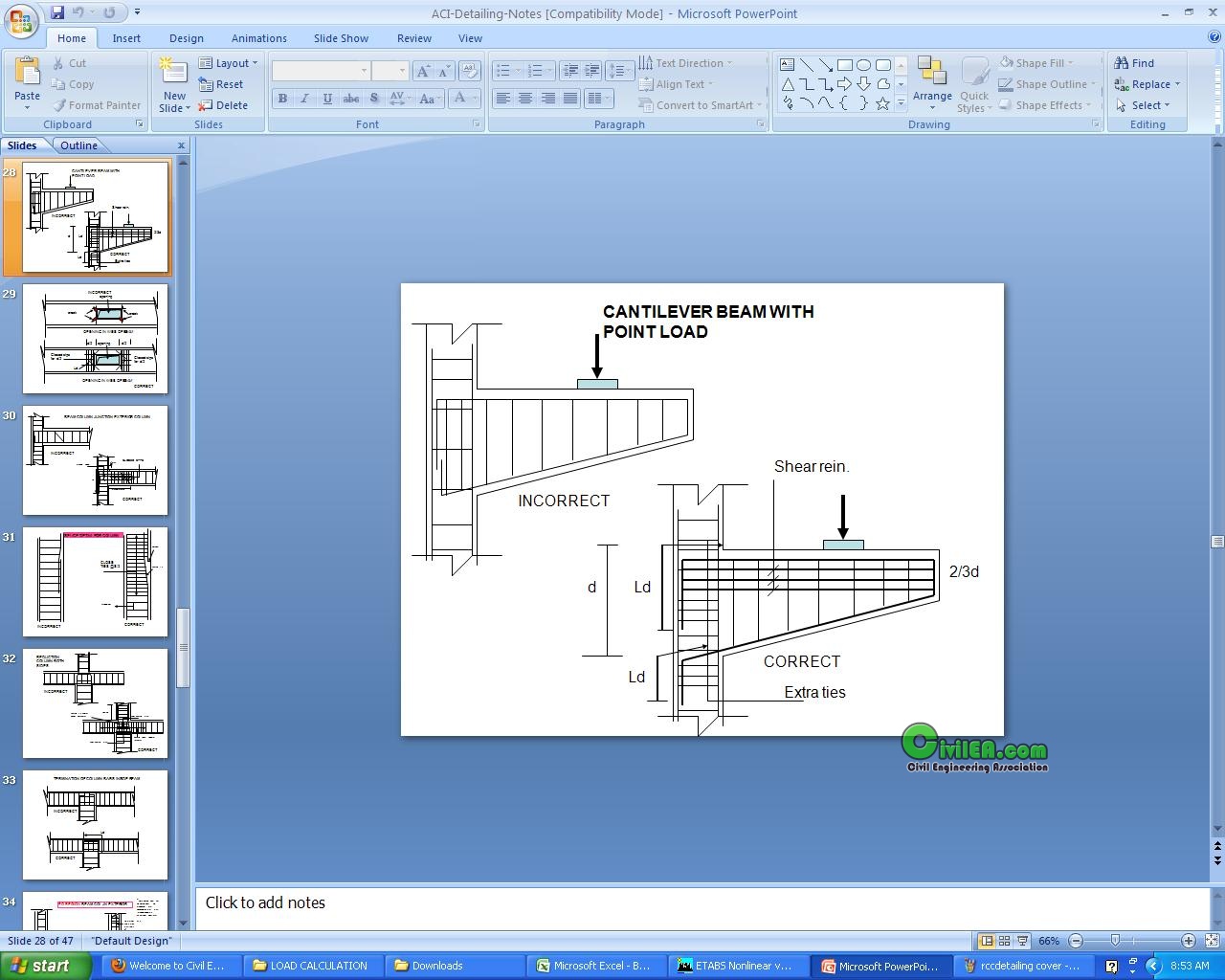Toggle align text right
The height and width of the screenshot is (980, 1225).
pyautogui.click(x=547, y=99)
